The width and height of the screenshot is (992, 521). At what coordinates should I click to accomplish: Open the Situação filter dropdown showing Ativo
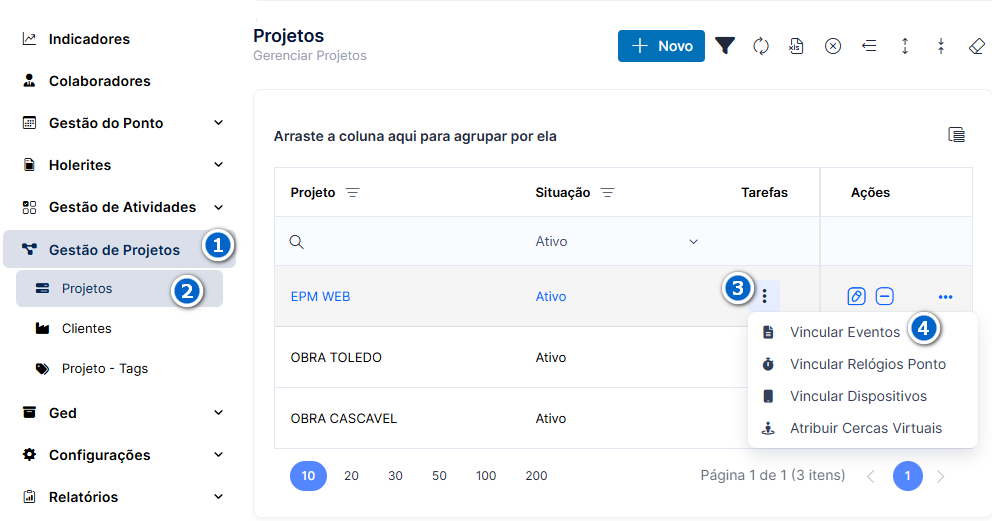[x=616, y=242]
